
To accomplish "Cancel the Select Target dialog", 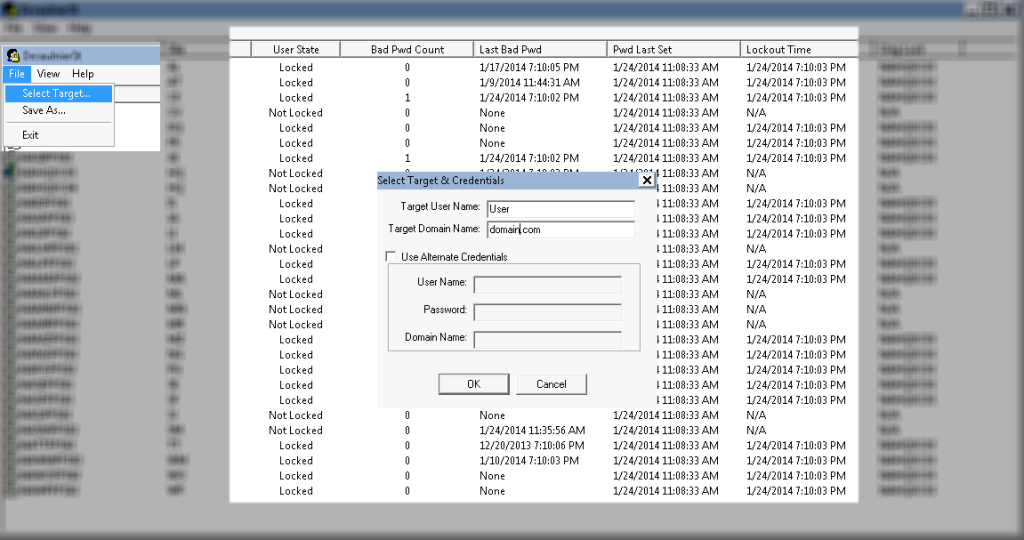I will (x=551, y=384).
